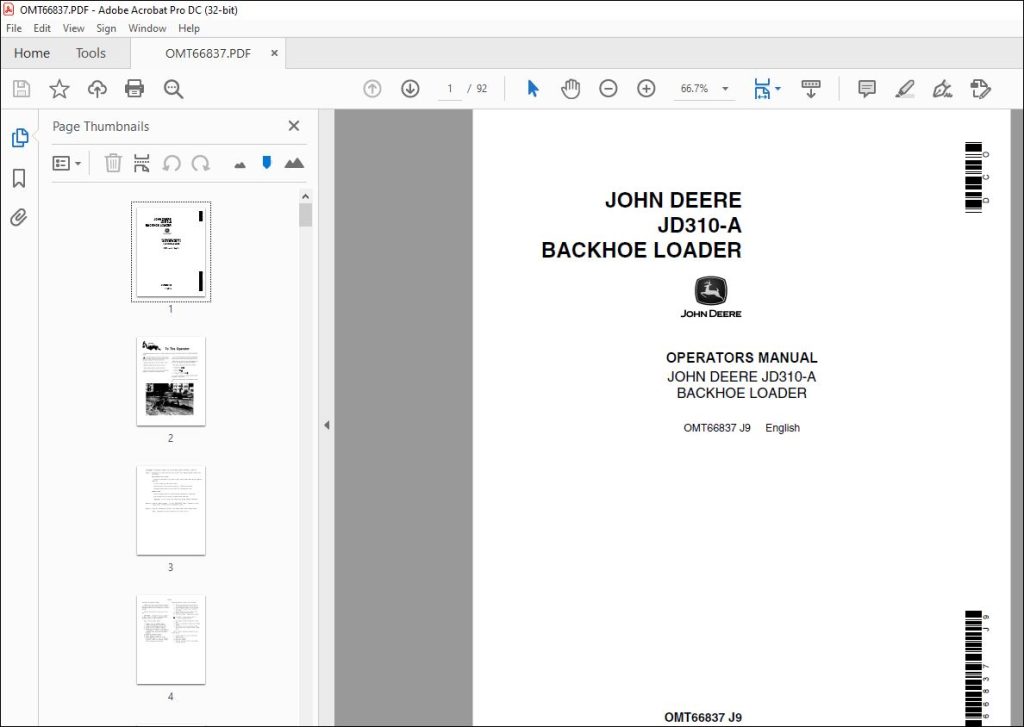
Task: Move the thumbnail size slider handle
Action: coord(266,162)
